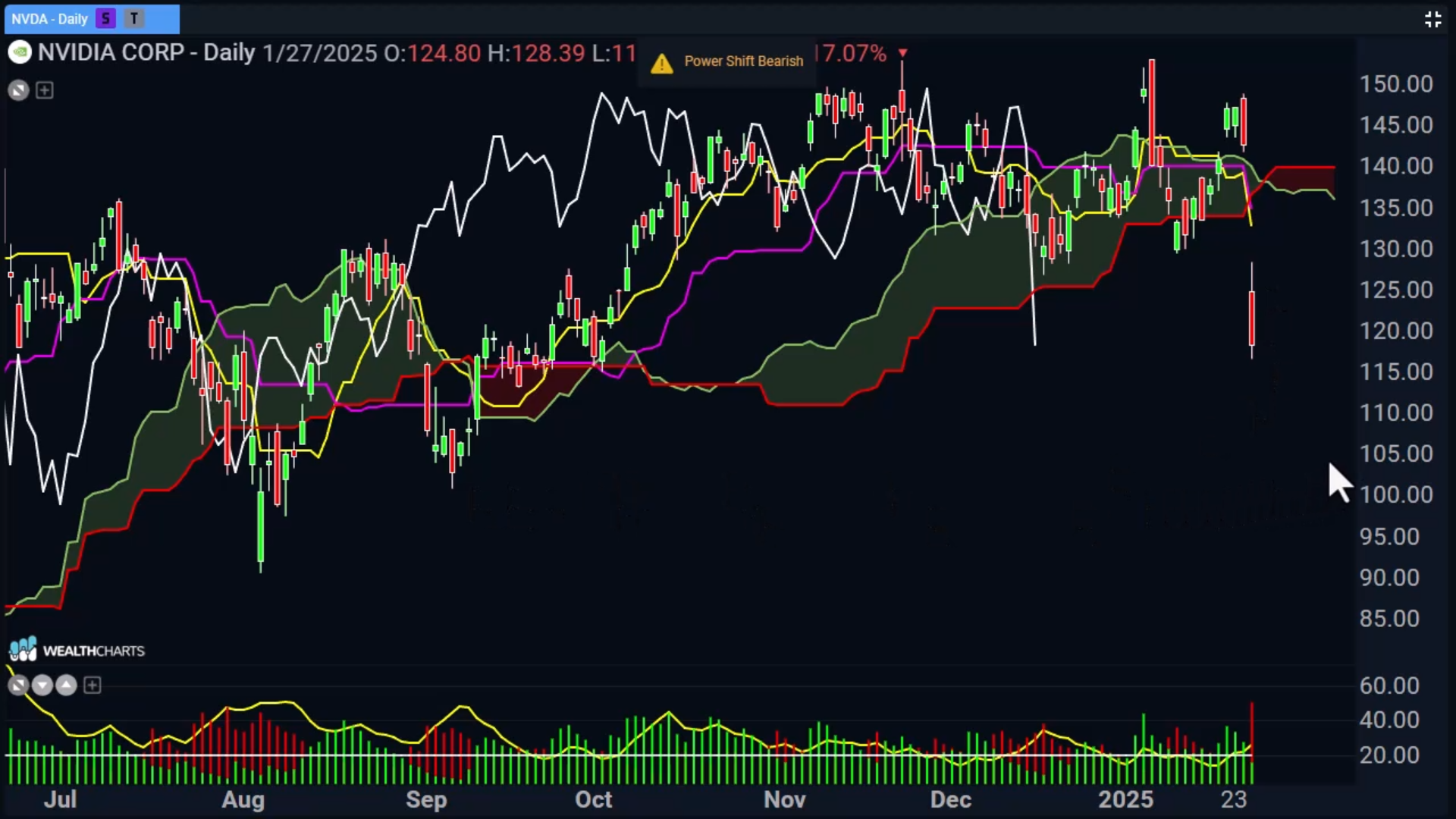Click the NVIDIA logo next to chart title

tap(19, 52)
